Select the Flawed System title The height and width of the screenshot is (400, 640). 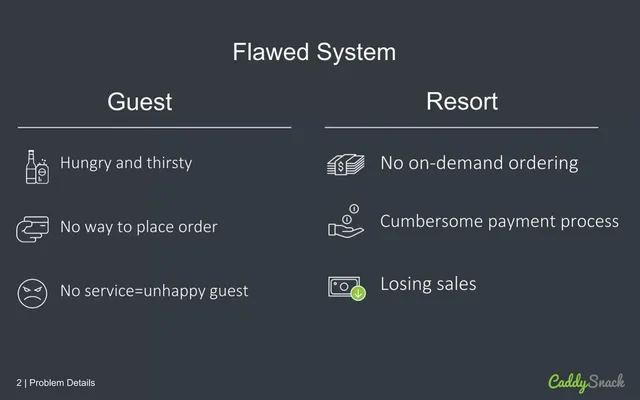[314, 52]
